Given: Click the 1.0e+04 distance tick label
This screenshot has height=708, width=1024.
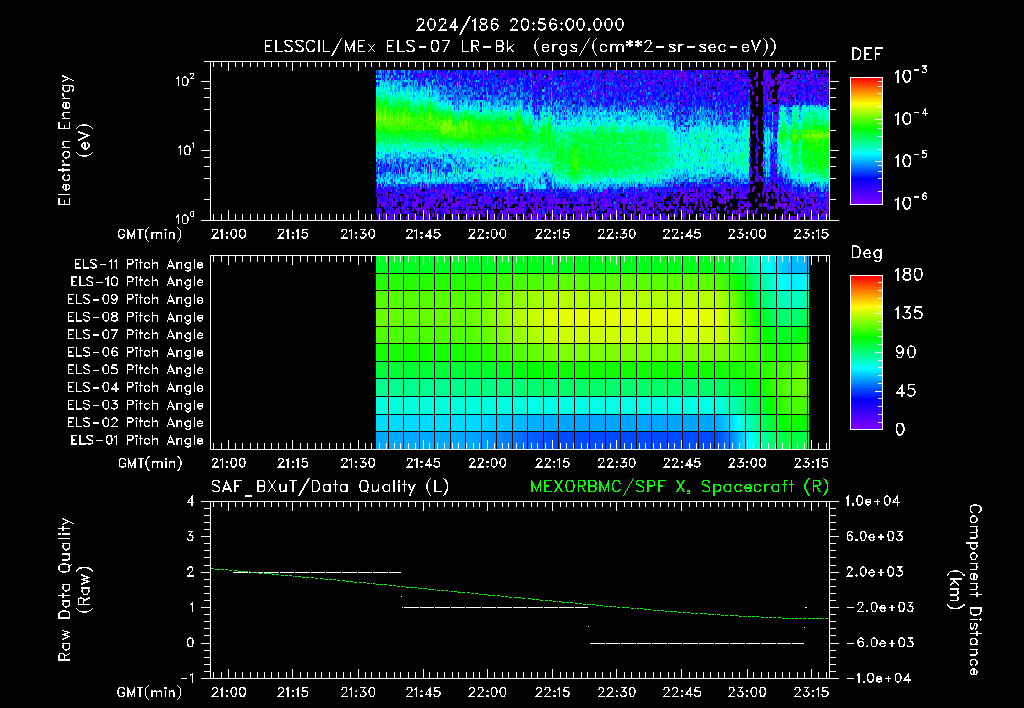Looking at the screenshot, I should click(872, 501).
